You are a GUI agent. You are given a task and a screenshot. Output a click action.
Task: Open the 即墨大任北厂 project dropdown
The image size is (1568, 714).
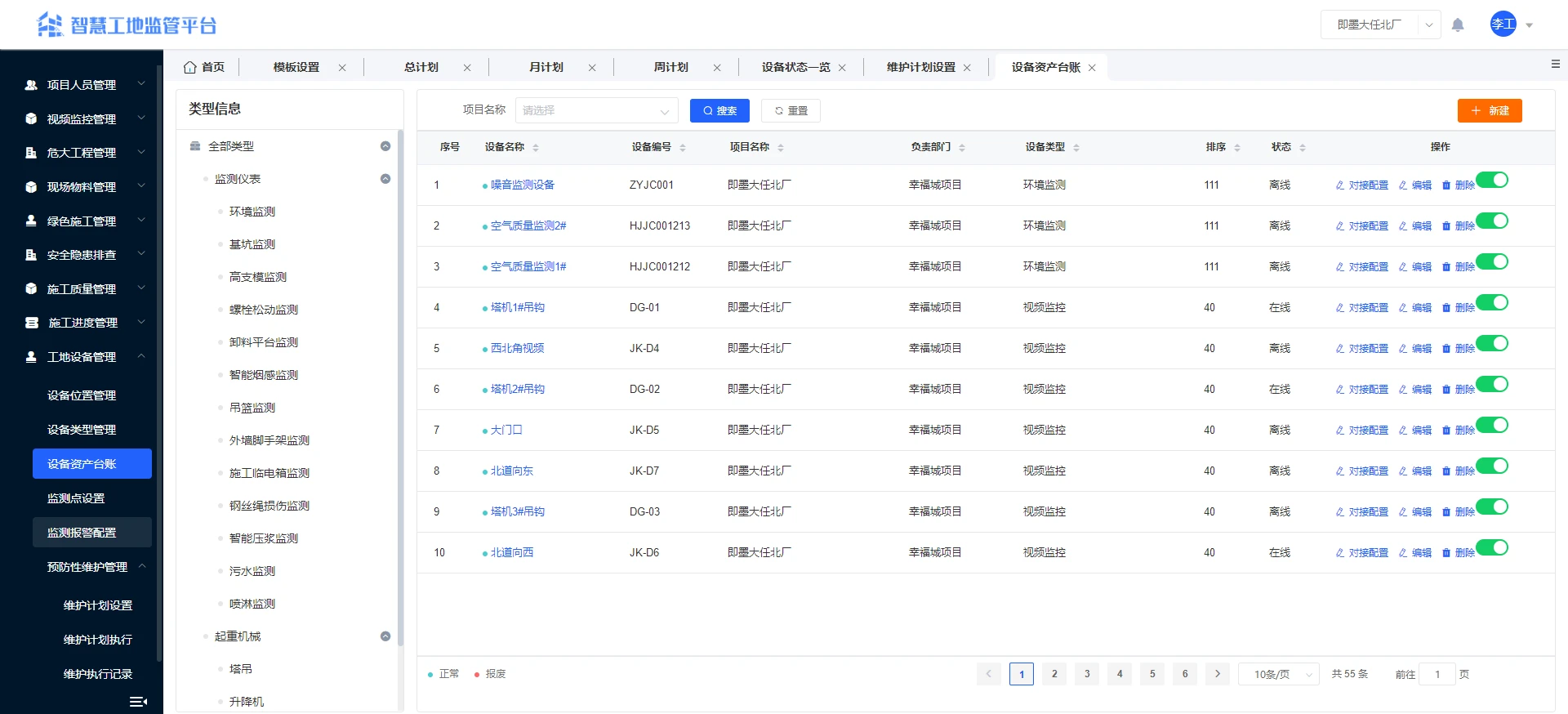pos(1380,25)
